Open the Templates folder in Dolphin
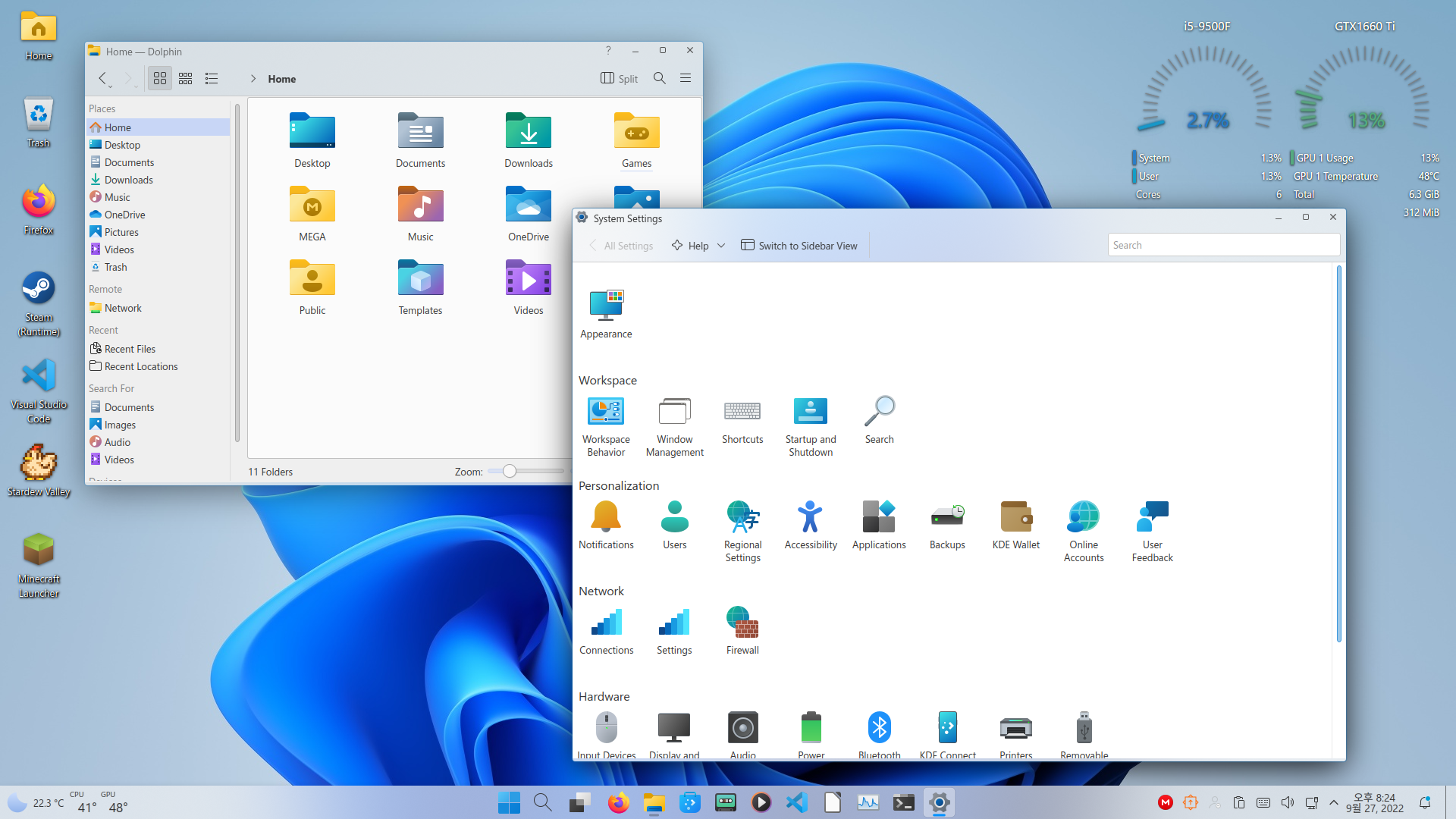The width and height of the screenshot is (1456, 819). [420, 287]
